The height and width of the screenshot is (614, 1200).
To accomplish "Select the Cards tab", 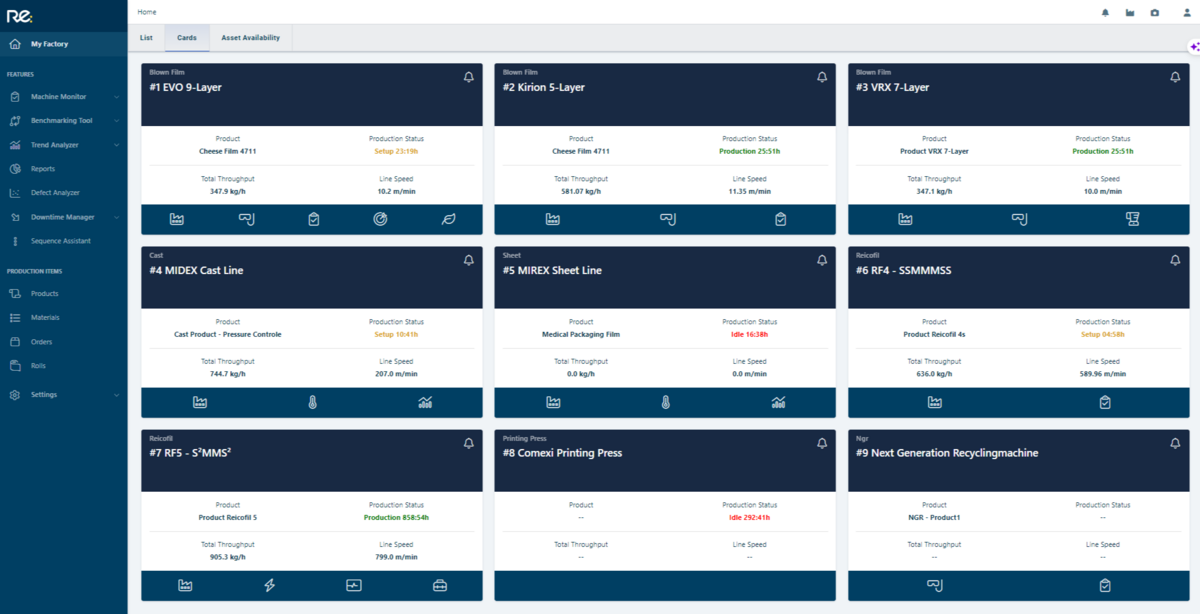I will click(x=187, y=38).
